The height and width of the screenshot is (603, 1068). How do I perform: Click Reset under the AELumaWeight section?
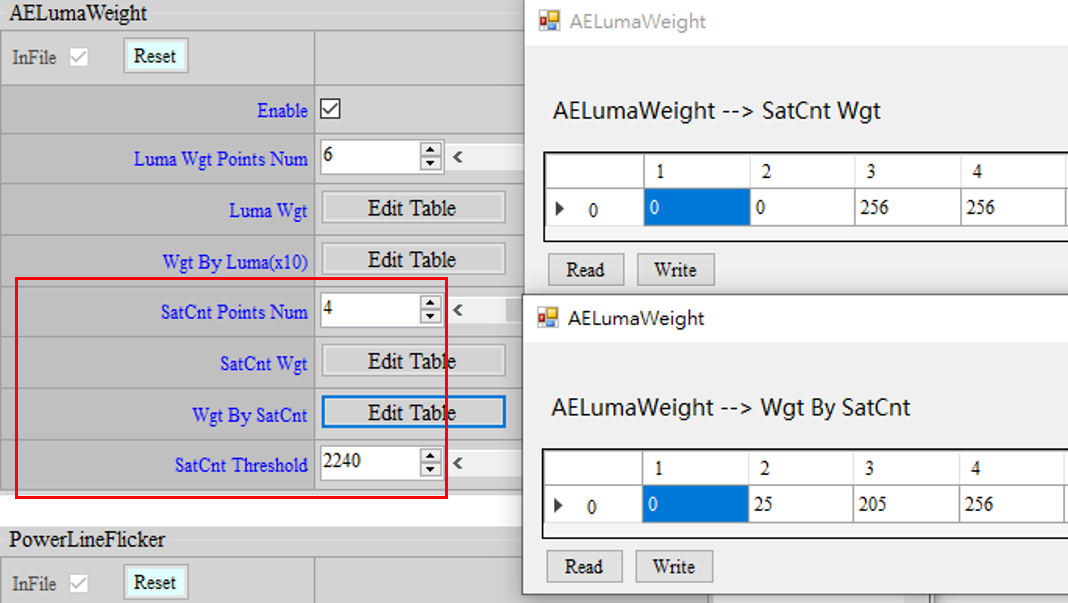point(155,56)
